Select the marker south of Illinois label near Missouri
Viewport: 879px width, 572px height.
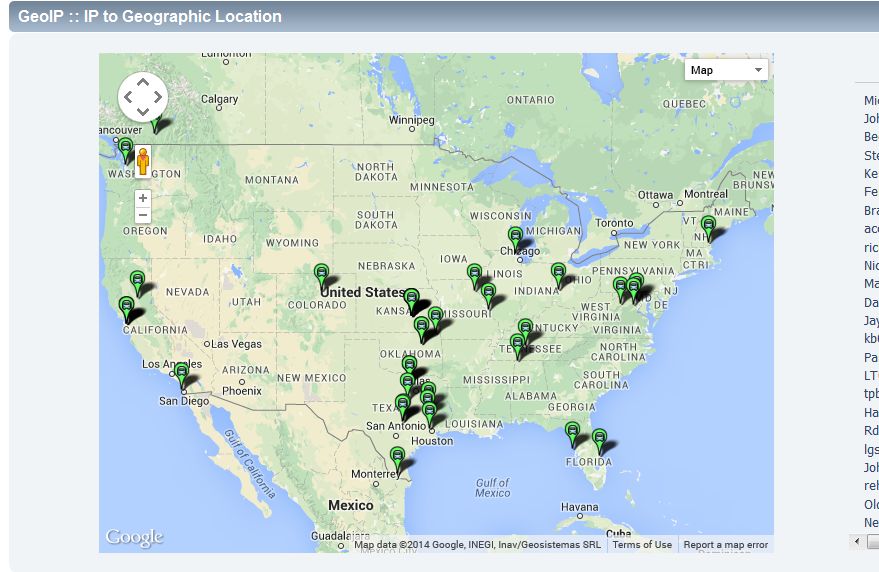488,293
